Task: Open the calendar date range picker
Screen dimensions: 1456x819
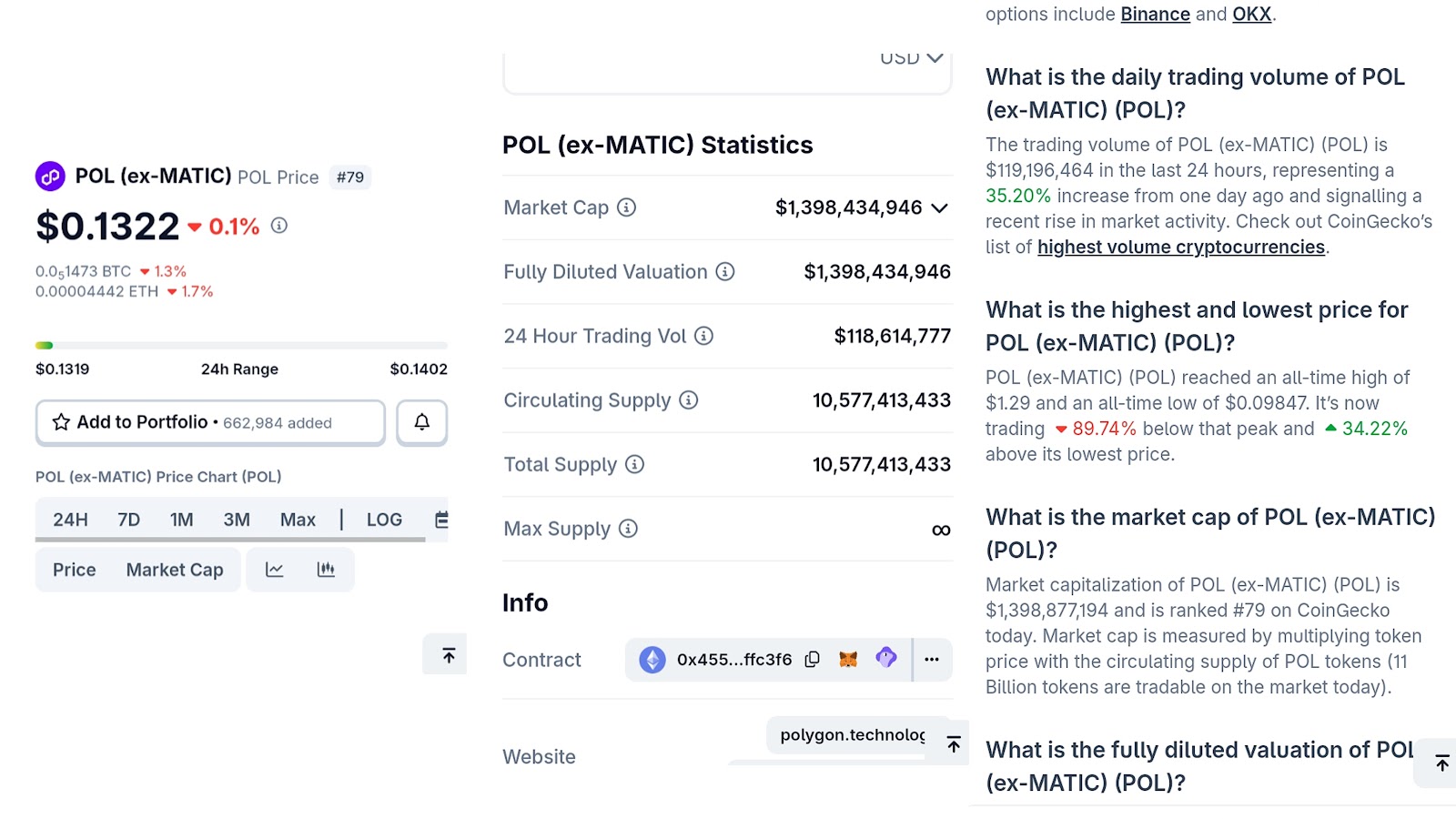Action: click(x=441, y=520)
